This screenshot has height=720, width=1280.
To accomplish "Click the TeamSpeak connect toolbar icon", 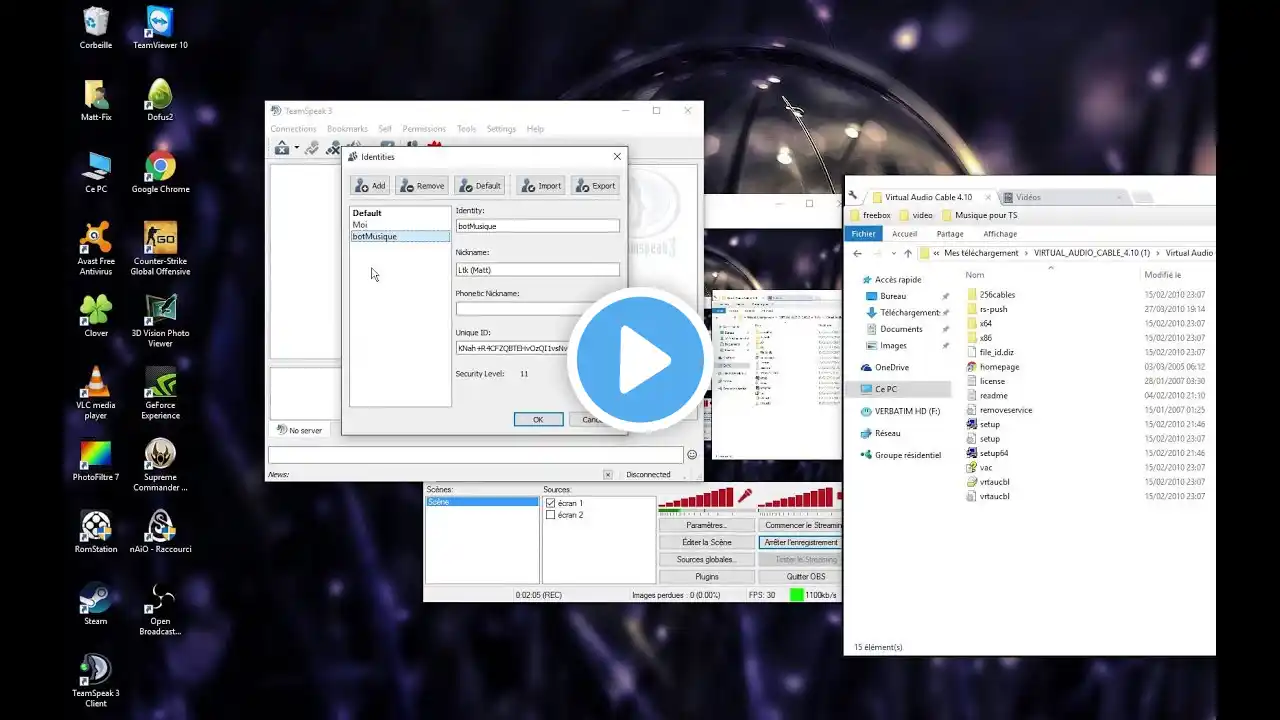I will pyautogui.click(x=282, y=148).
